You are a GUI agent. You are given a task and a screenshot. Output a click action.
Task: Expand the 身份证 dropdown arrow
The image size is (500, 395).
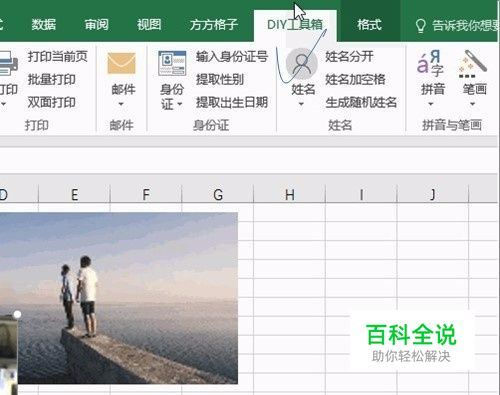coord(180,104)
